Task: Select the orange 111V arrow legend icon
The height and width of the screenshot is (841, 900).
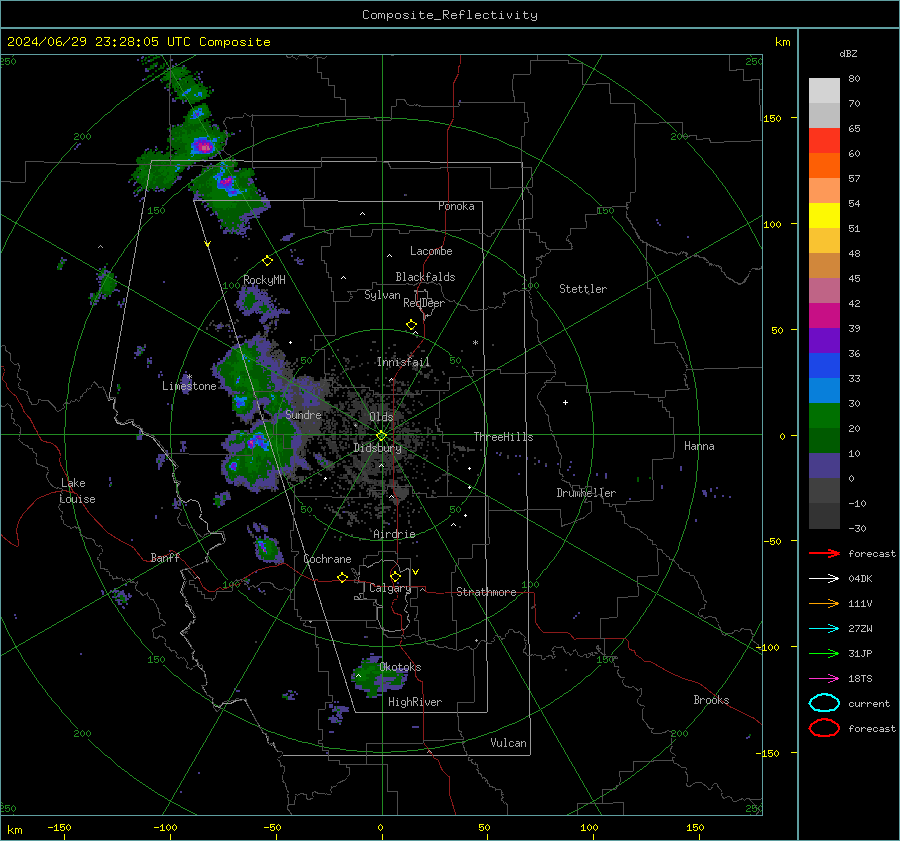Action: coord(824,603)
